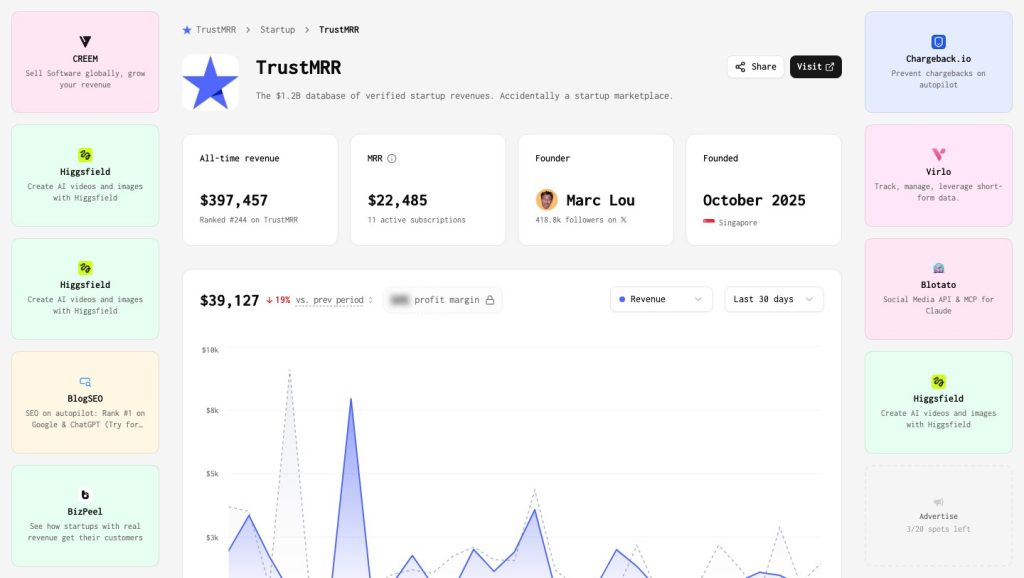Open the Advertise spots card
The width and height of the screenshot is (1024, 578).
[x=938, y=515]
